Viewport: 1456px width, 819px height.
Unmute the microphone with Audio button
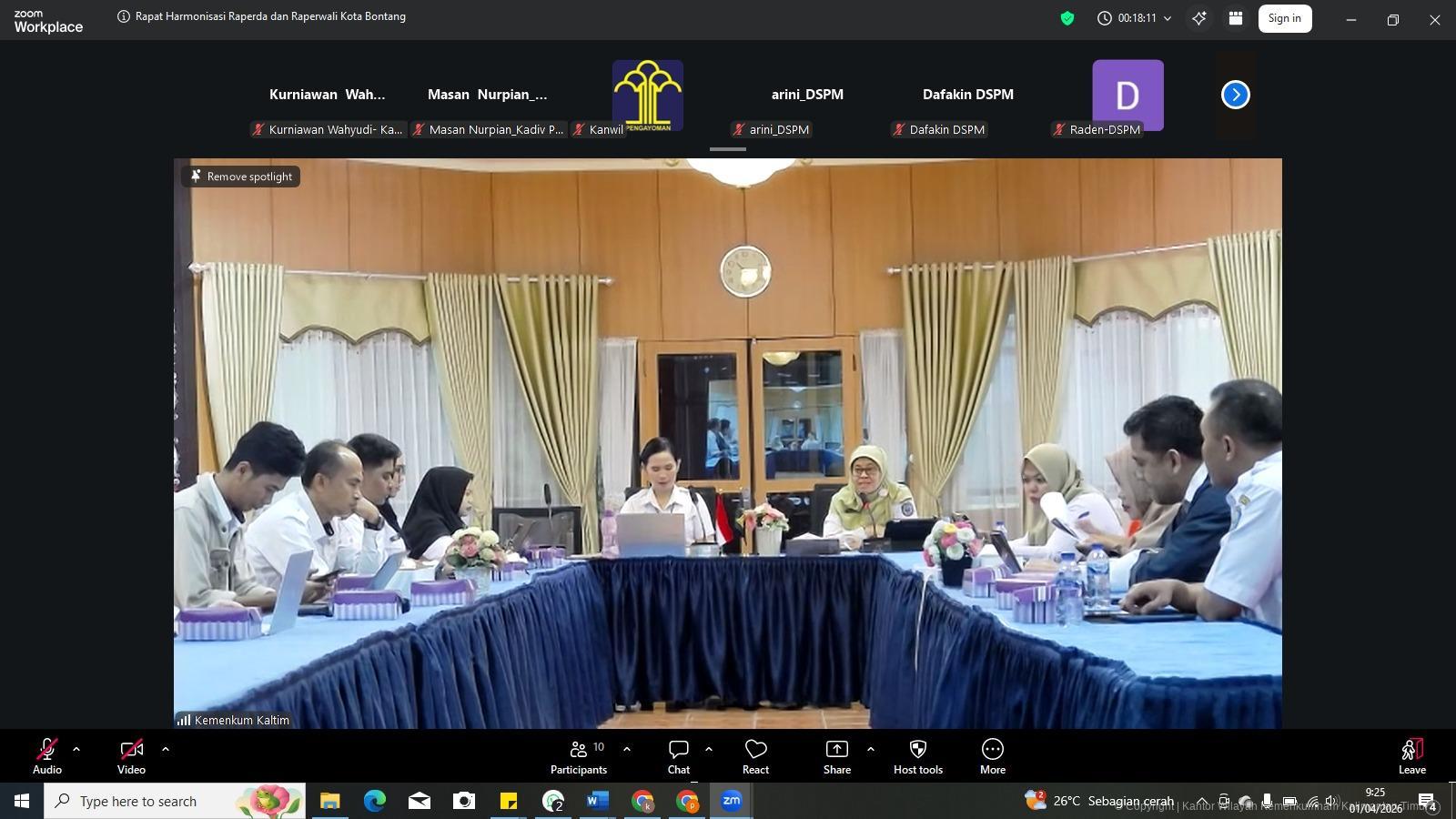[x=47, y=755]
